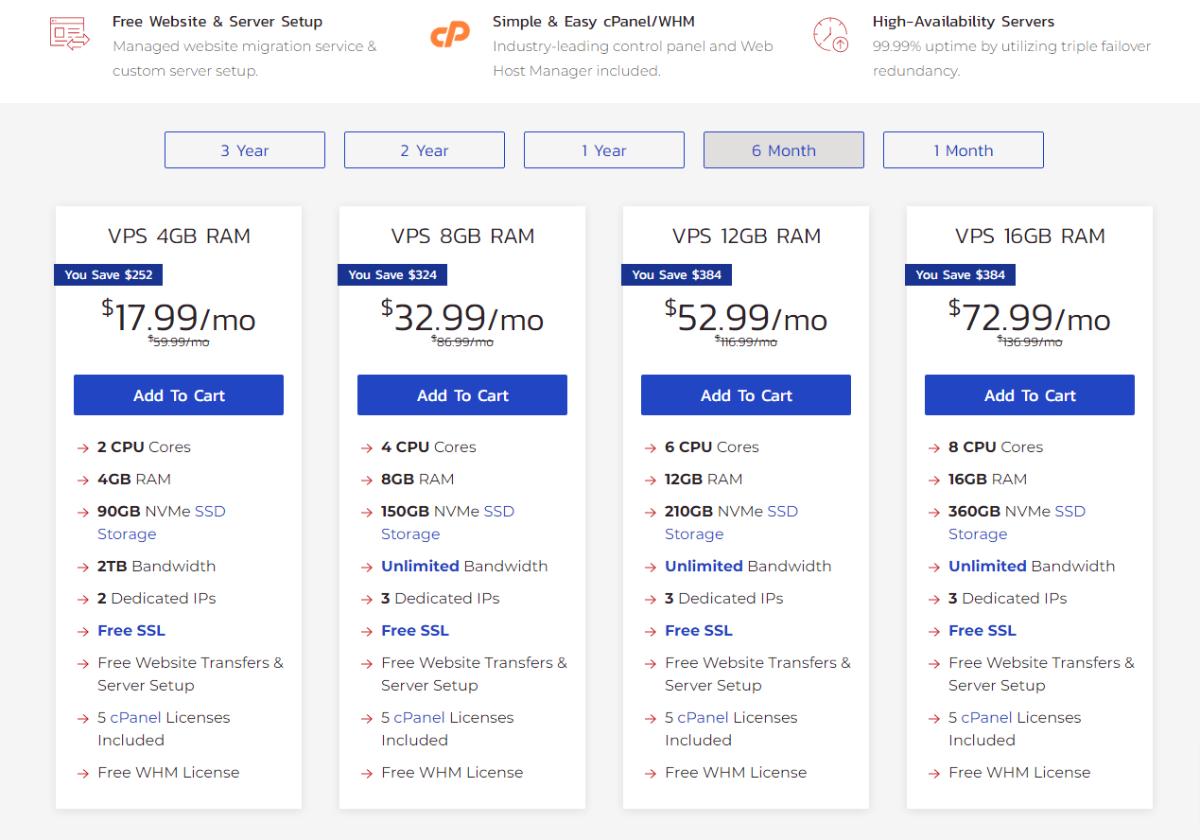The image size is (1200, 840).
Task: Click 2TB Bandwidth in VPS 4GB plan
Action: pos(156,566)
